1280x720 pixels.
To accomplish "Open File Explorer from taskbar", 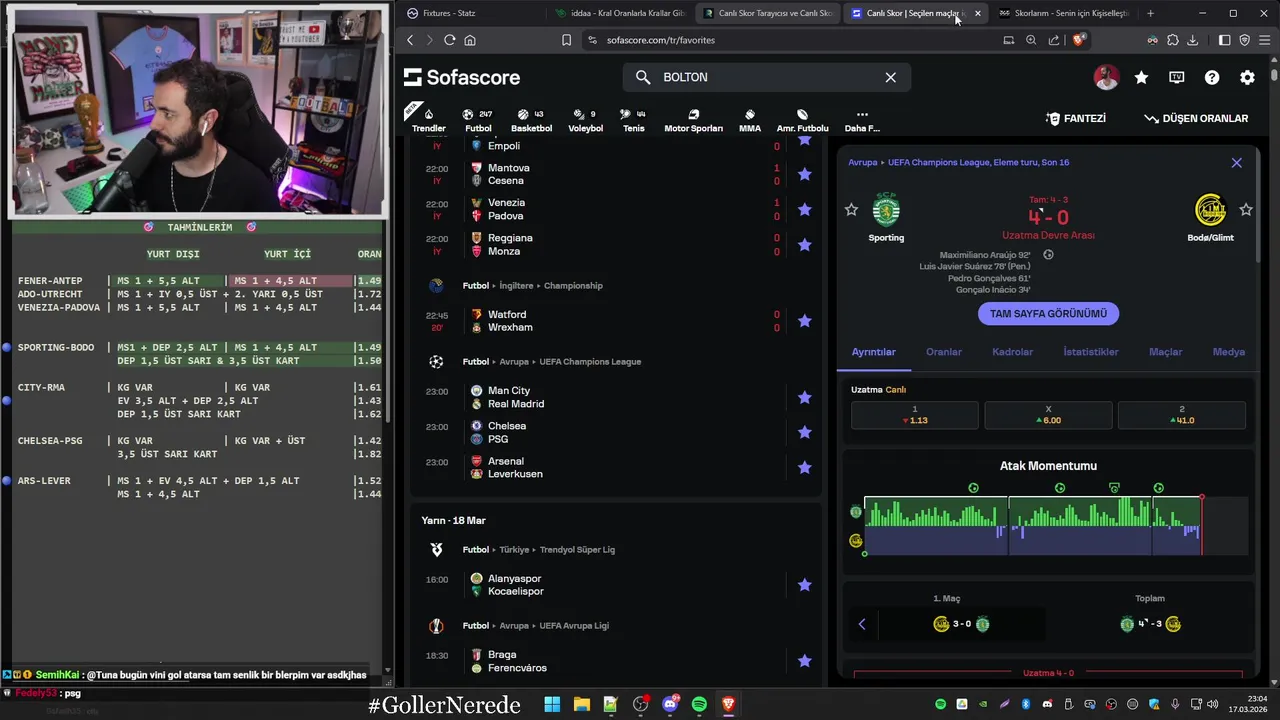I will [581, 704].
